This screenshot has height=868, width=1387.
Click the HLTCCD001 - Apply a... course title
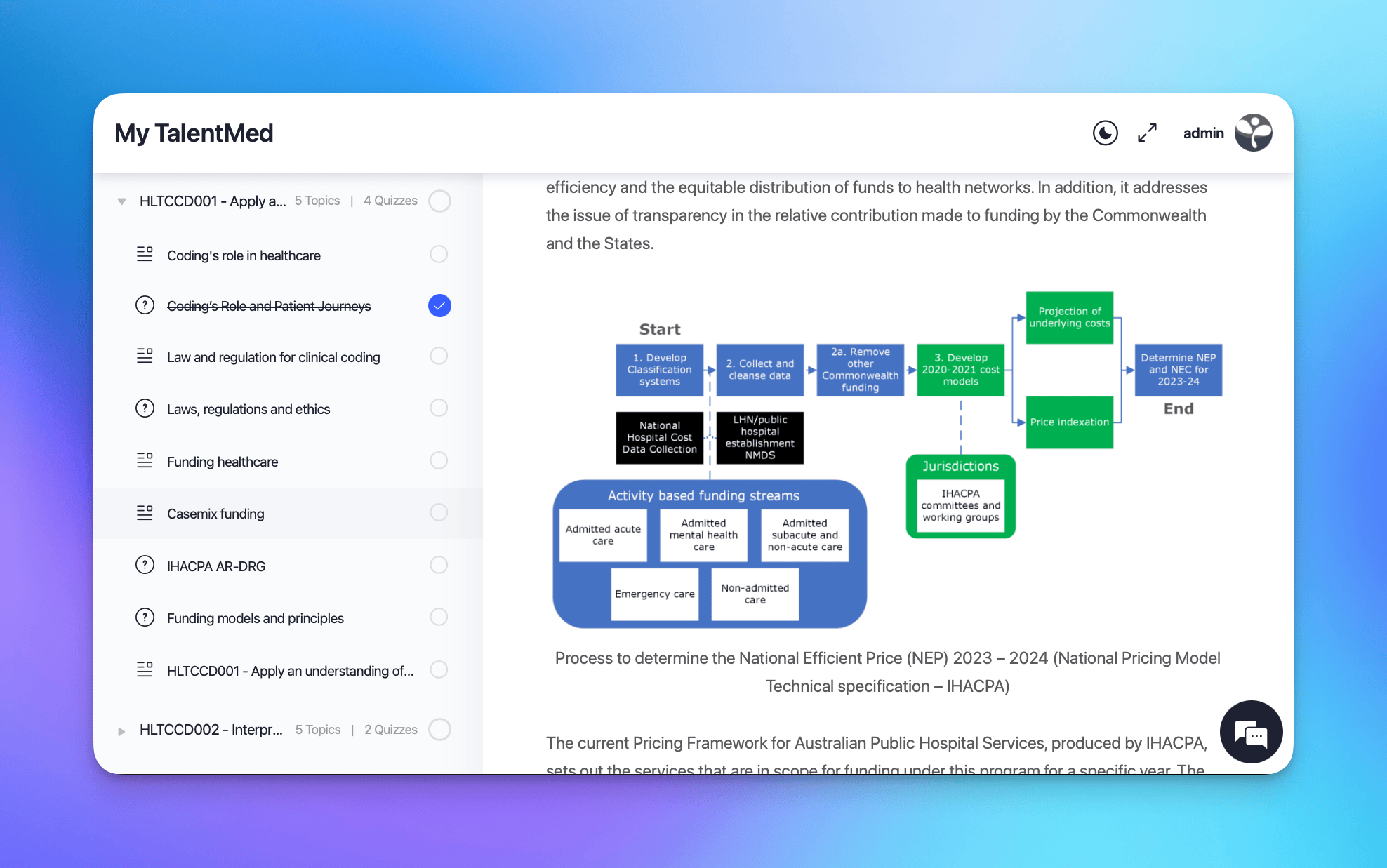click(x=213, y=201)
